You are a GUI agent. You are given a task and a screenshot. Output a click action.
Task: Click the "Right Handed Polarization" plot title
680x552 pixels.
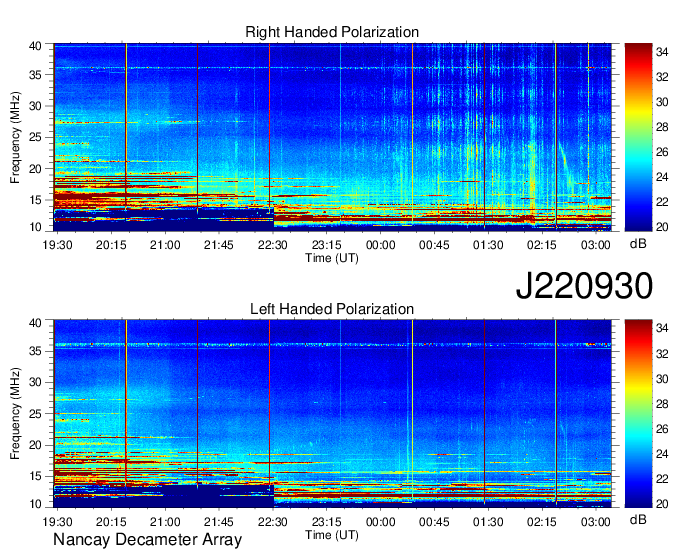pos(332,32)
